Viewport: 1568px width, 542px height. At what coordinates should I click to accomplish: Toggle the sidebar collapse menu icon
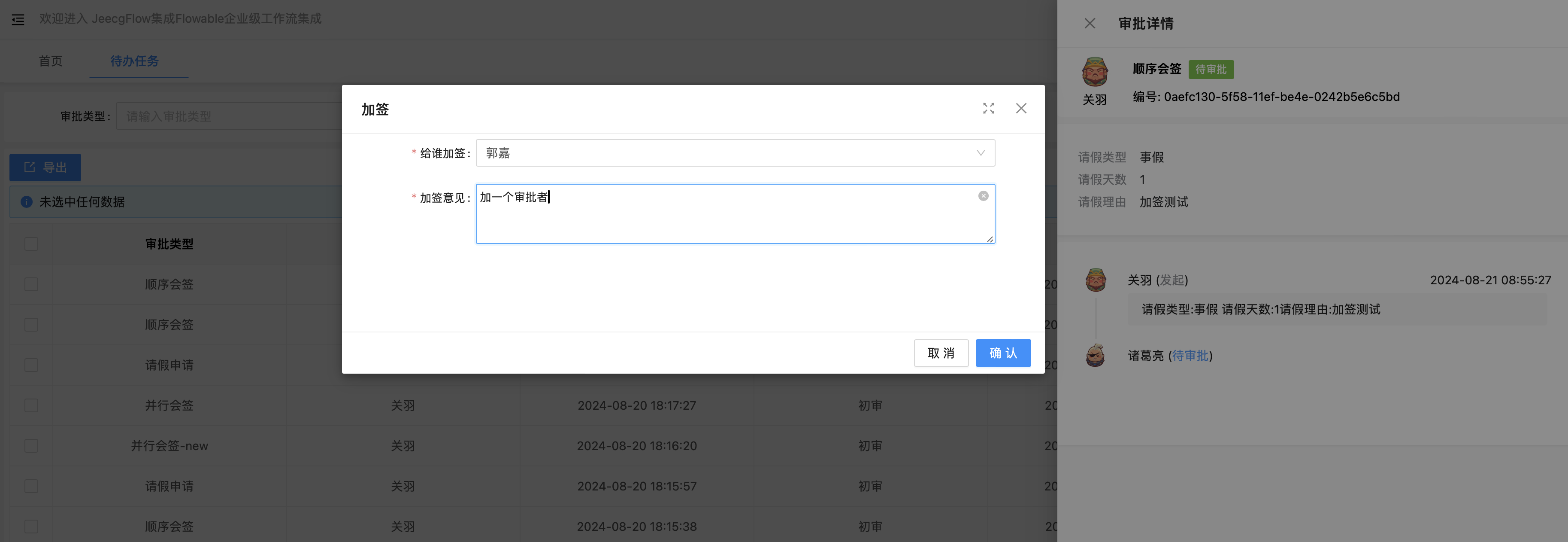click(18, 19)
